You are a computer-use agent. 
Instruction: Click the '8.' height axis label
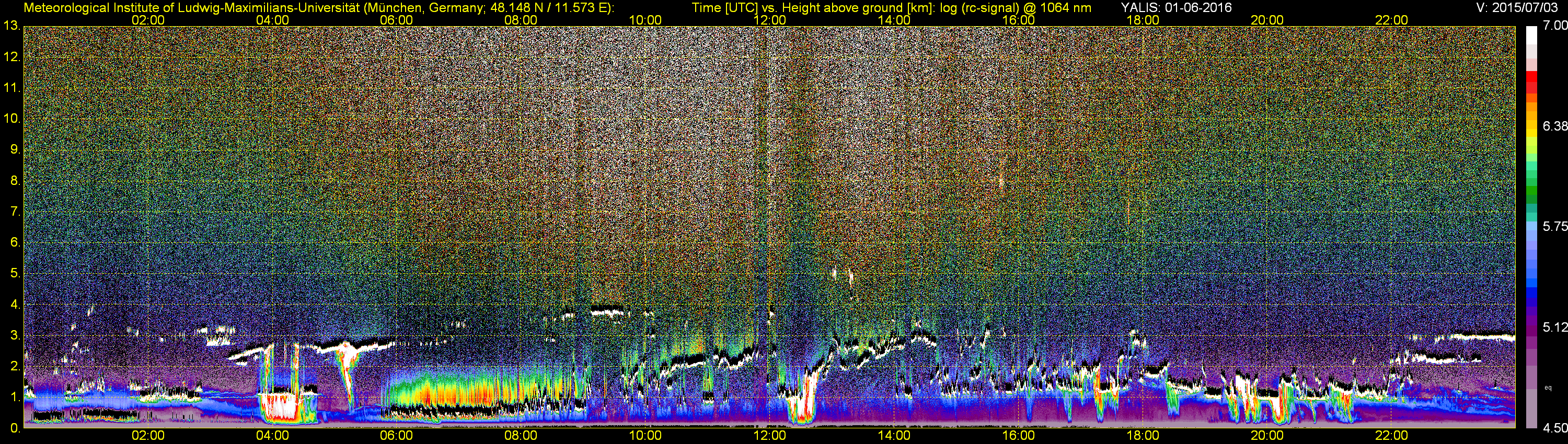(x=15, y=180)
